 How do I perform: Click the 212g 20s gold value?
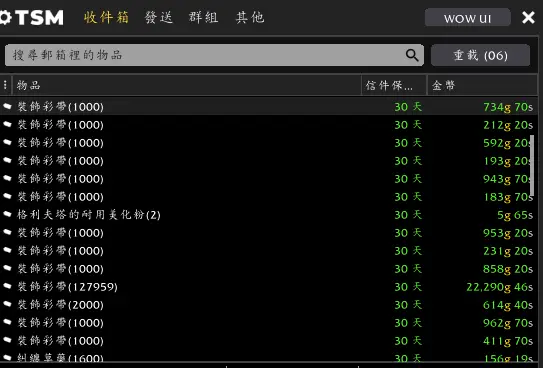(x=508, y=125)
